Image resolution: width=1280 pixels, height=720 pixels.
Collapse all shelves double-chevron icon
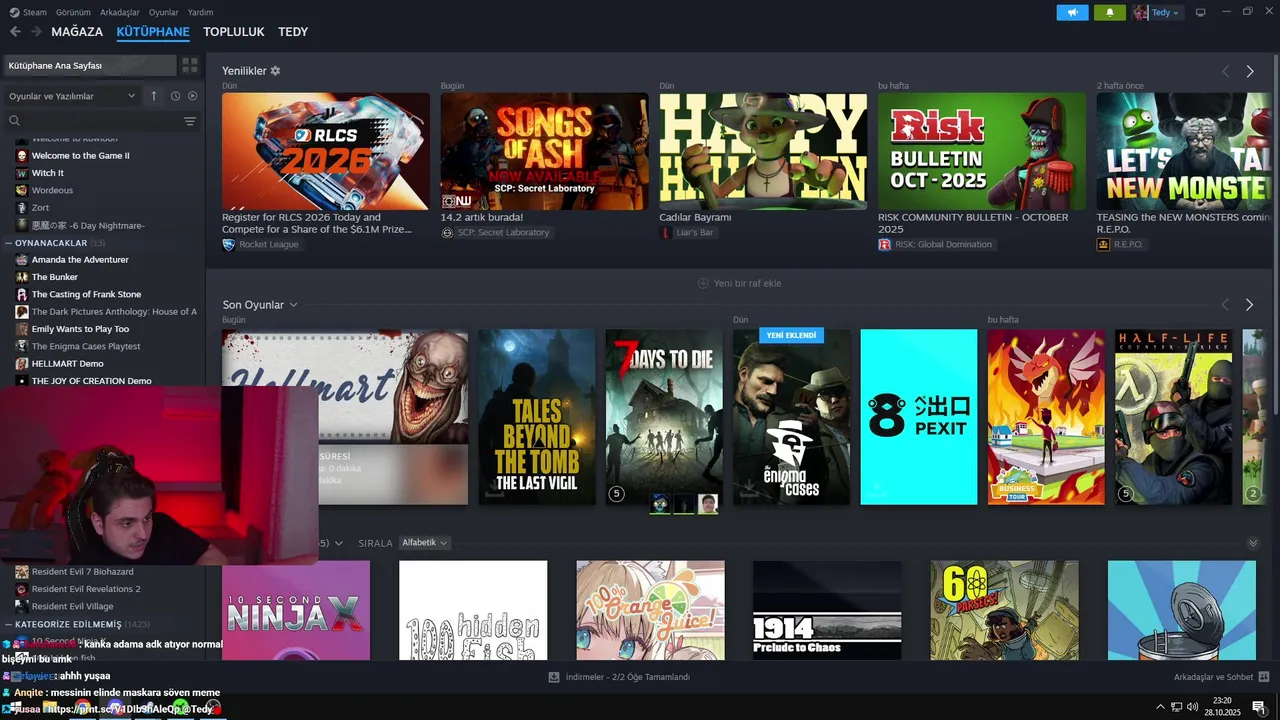[1253, 543]
